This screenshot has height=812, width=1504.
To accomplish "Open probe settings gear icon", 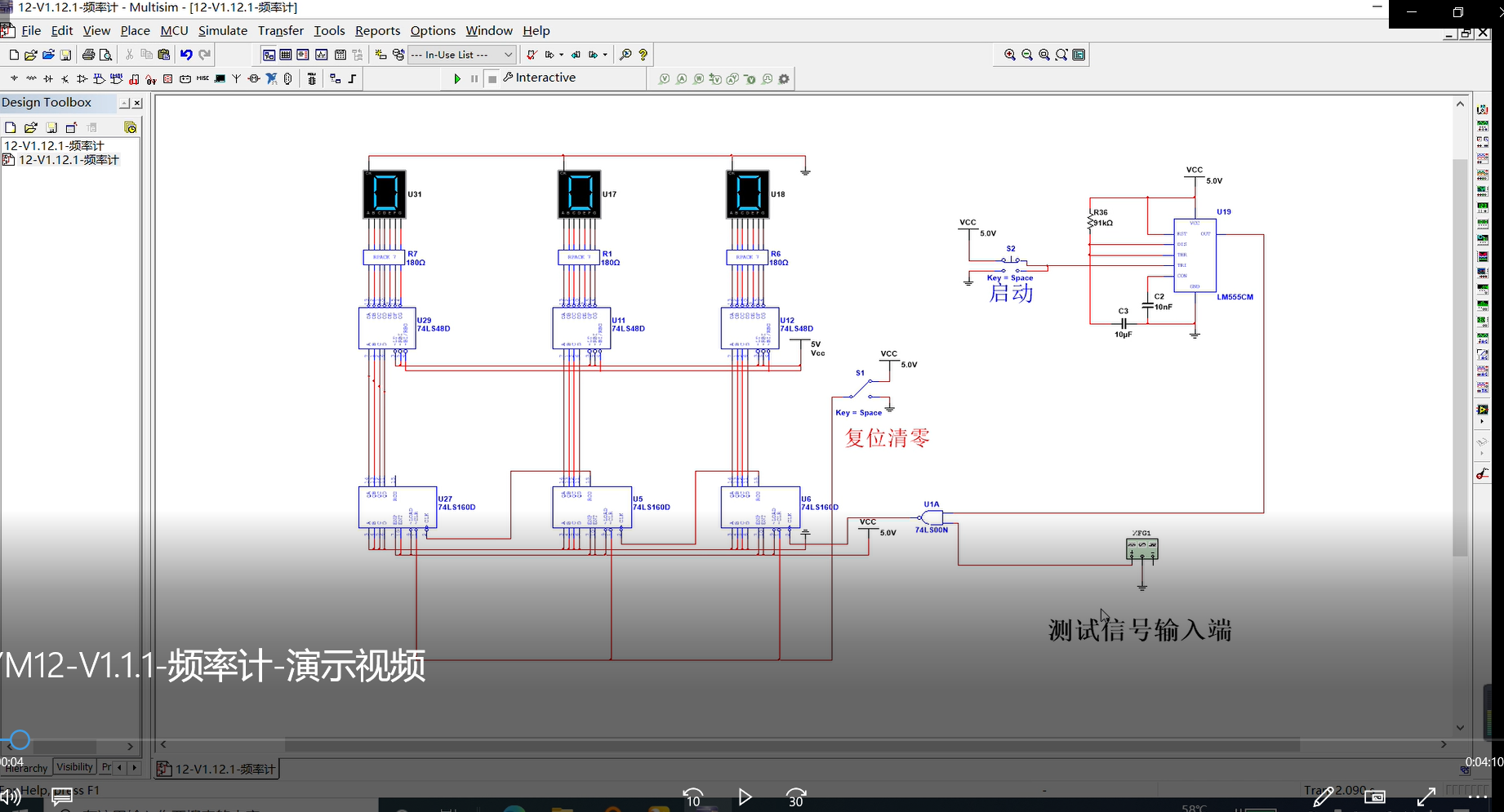I will pyautogui.click(x=784, y=79).
